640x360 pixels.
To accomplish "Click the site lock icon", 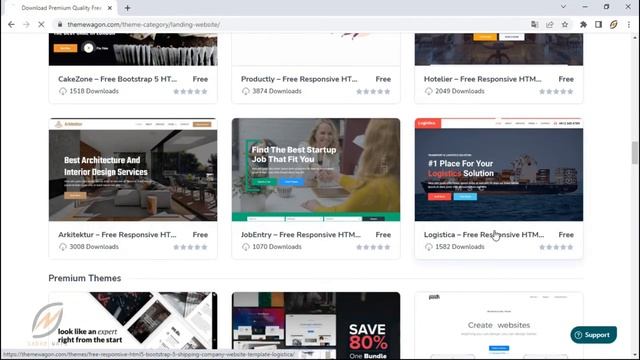I will point(60,24).
